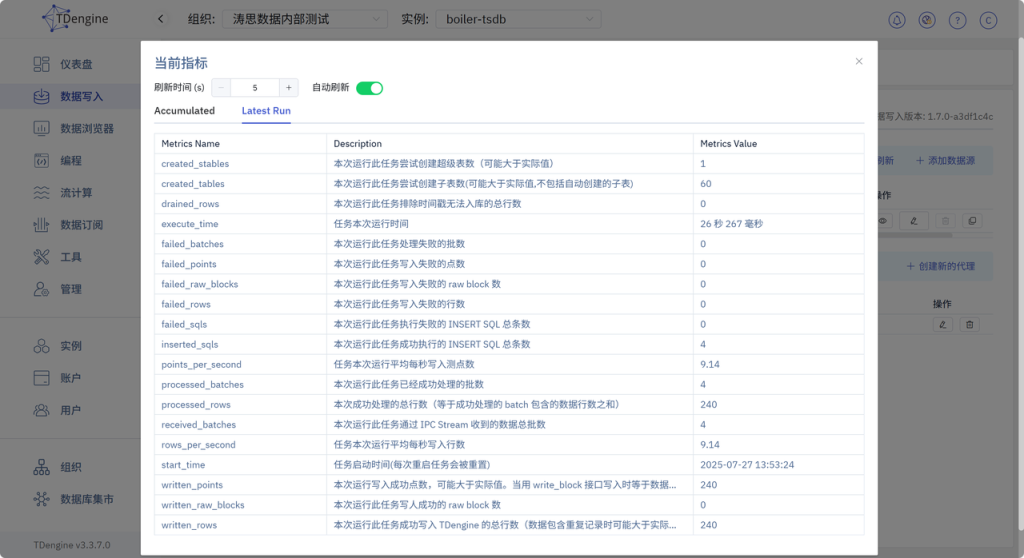Click the inserted_sqls metric name
This screenshot has height=558, width=1024.
[x=189, y=344]
